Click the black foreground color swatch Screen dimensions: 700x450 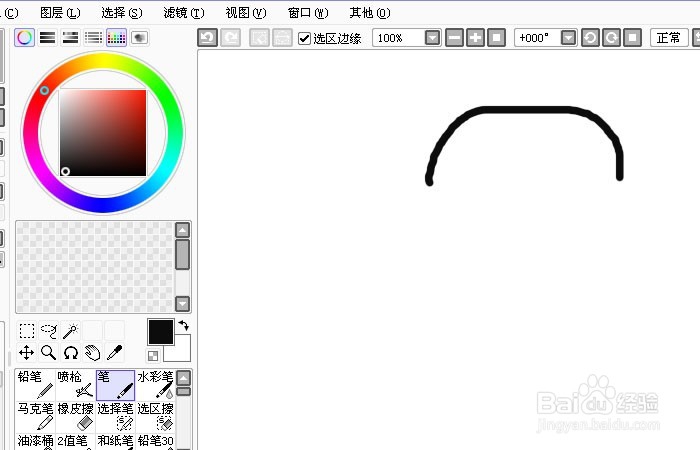[161, 332]
